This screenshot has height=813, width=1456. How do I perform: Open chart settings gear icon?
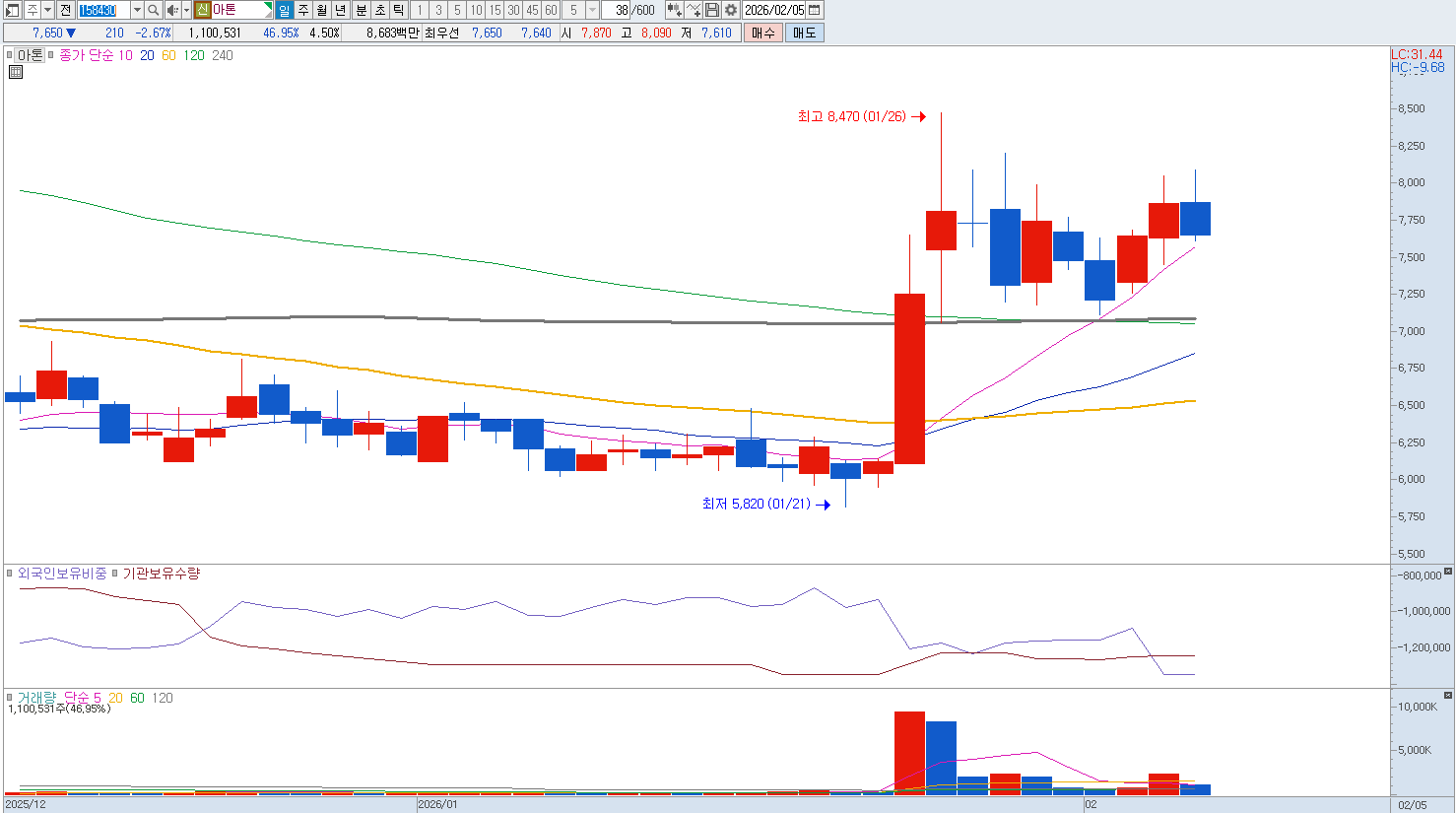pos(731,10)
